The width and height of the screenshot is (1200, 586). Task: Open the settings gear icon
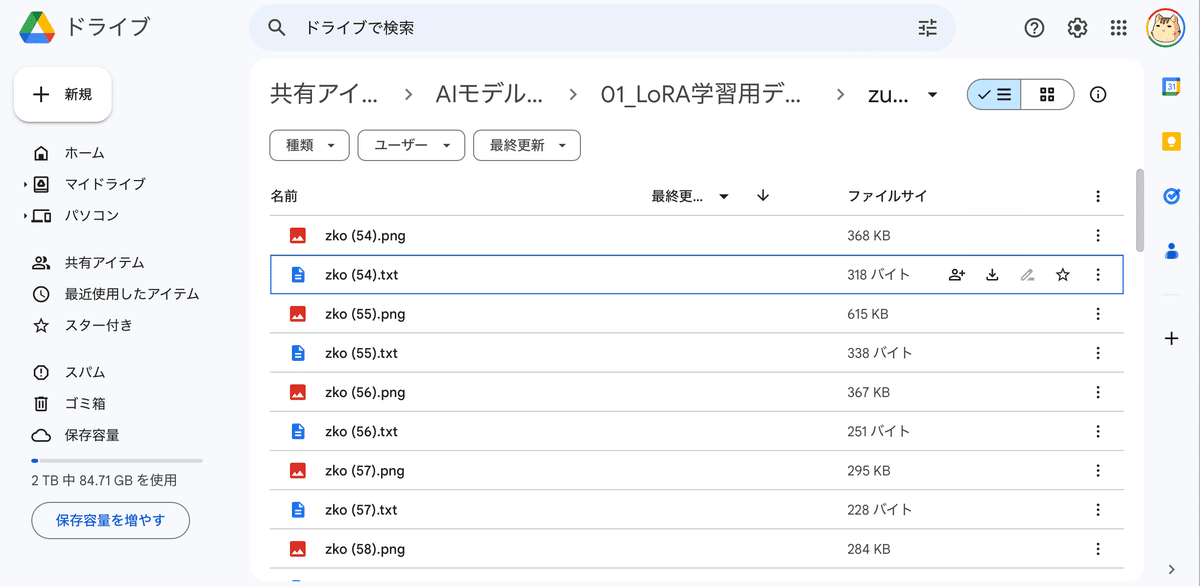click(x=1077, y=28)
